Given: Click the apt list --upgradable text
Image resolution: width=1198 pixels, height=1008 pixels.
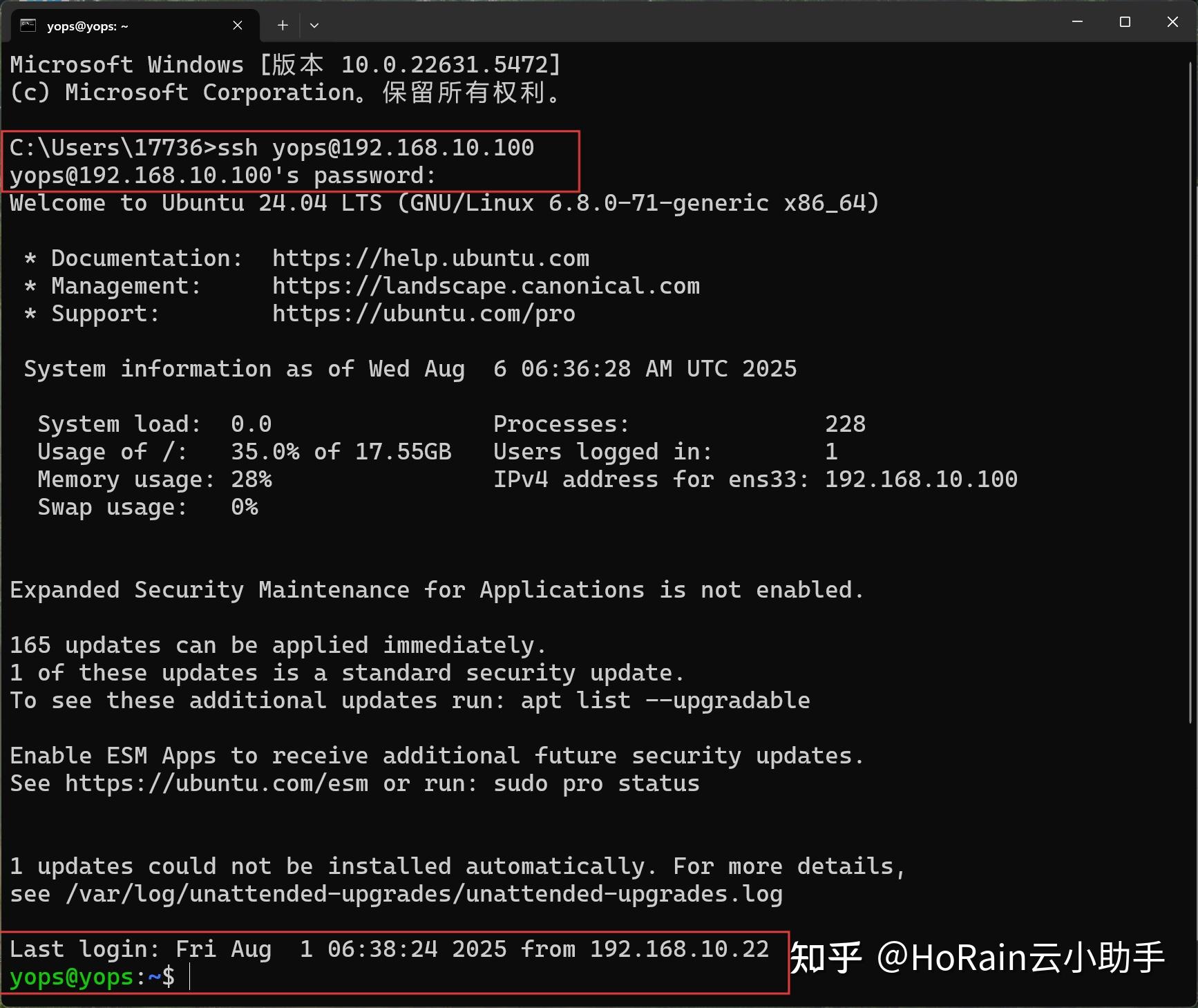Looking at the screenshot, I should [665, 701].
